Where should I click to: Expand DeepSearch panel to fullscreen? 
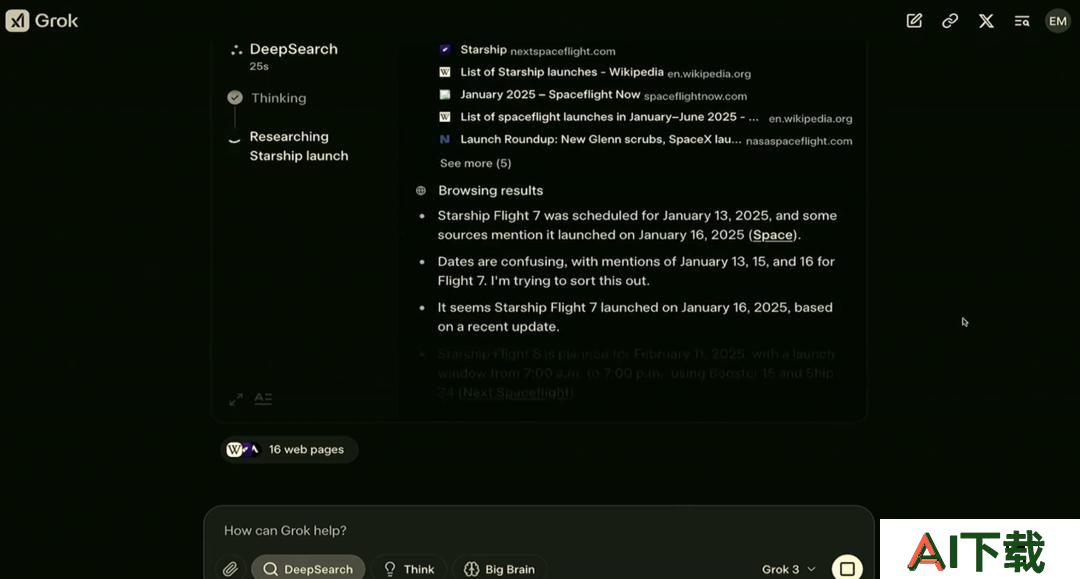tap(236, 399)
